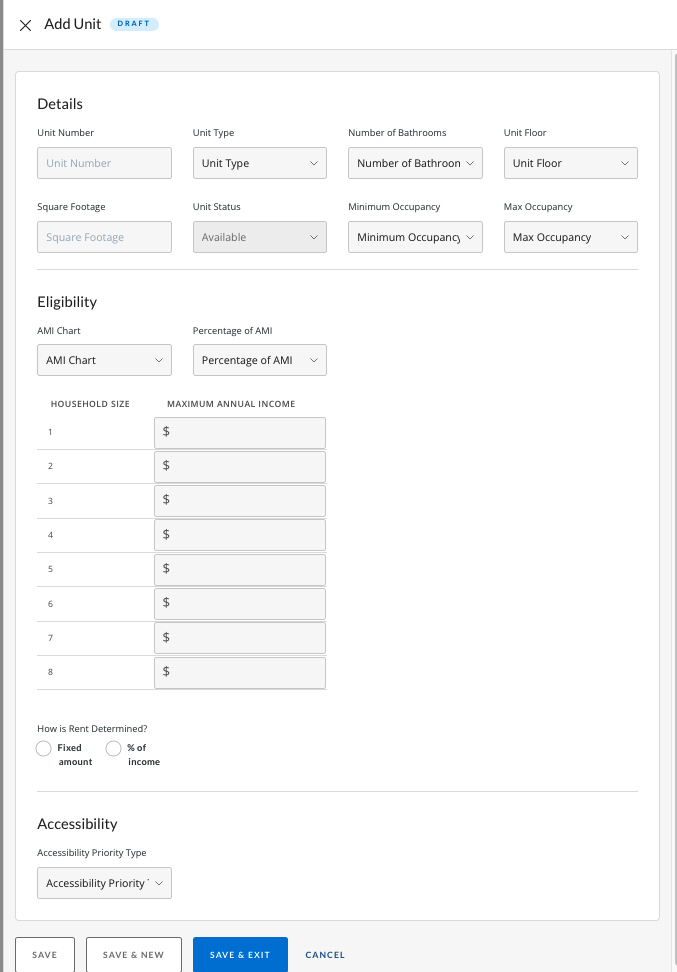This screenshot has height=972, width=677.
Task: Expand the Number of Bathrooms dropdown
Action: pyautogui.click(x=415, y=163)
